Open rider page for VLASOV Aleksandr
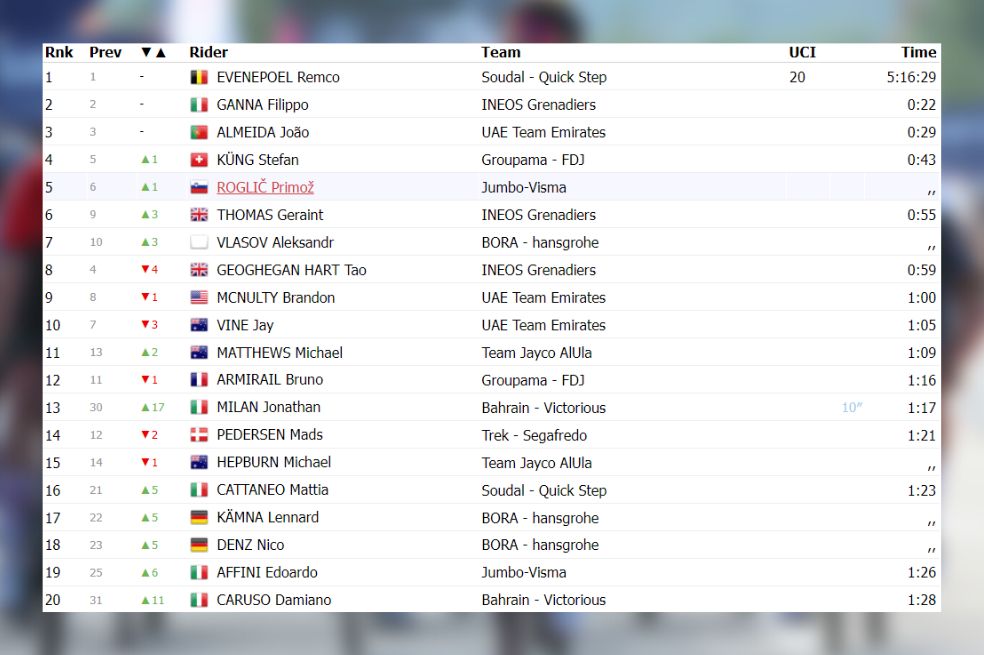 pyautogui.click(x=275, y=243)
